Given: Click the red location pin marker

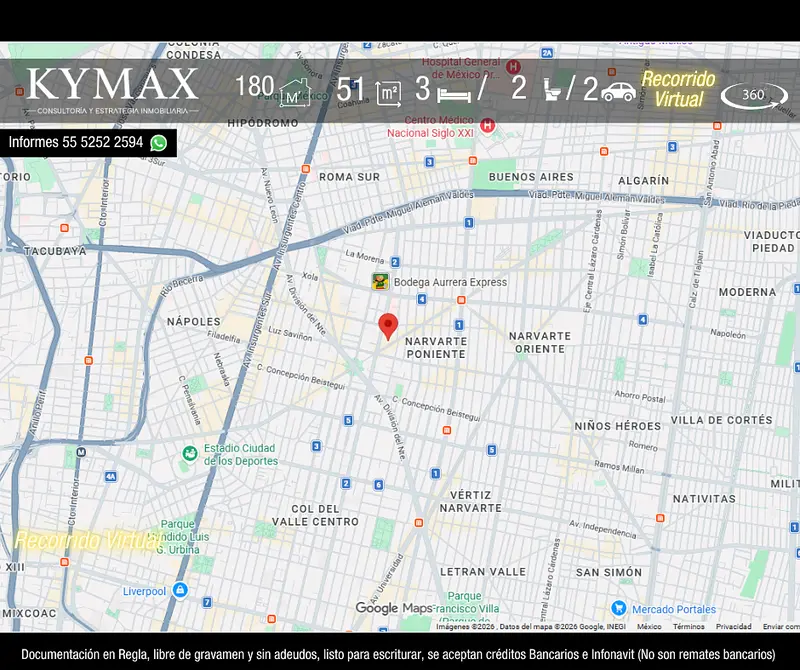Looking at the screenshot, I should [388, 327].
